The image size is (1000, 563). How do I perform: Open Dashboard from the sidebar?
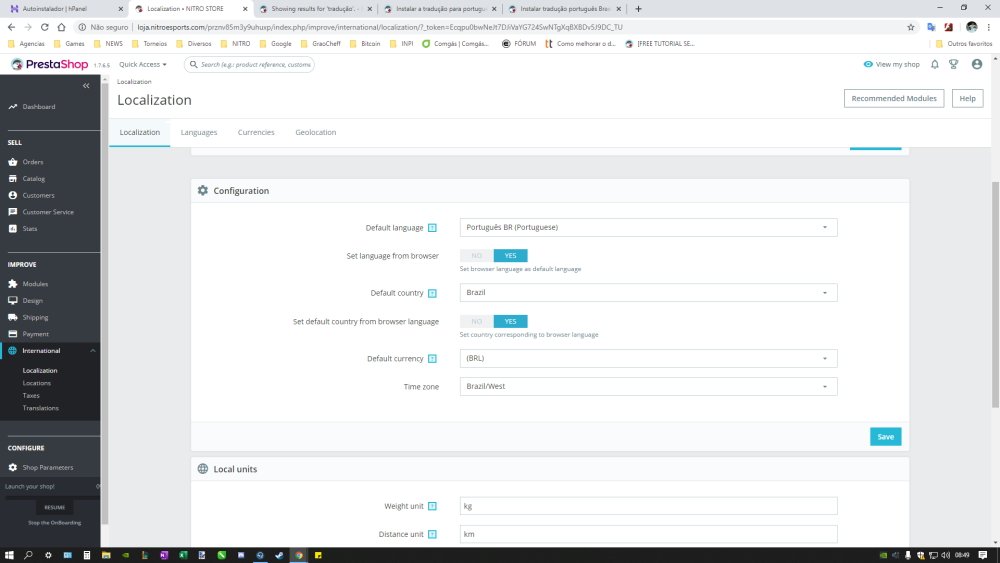coord(38,106)
